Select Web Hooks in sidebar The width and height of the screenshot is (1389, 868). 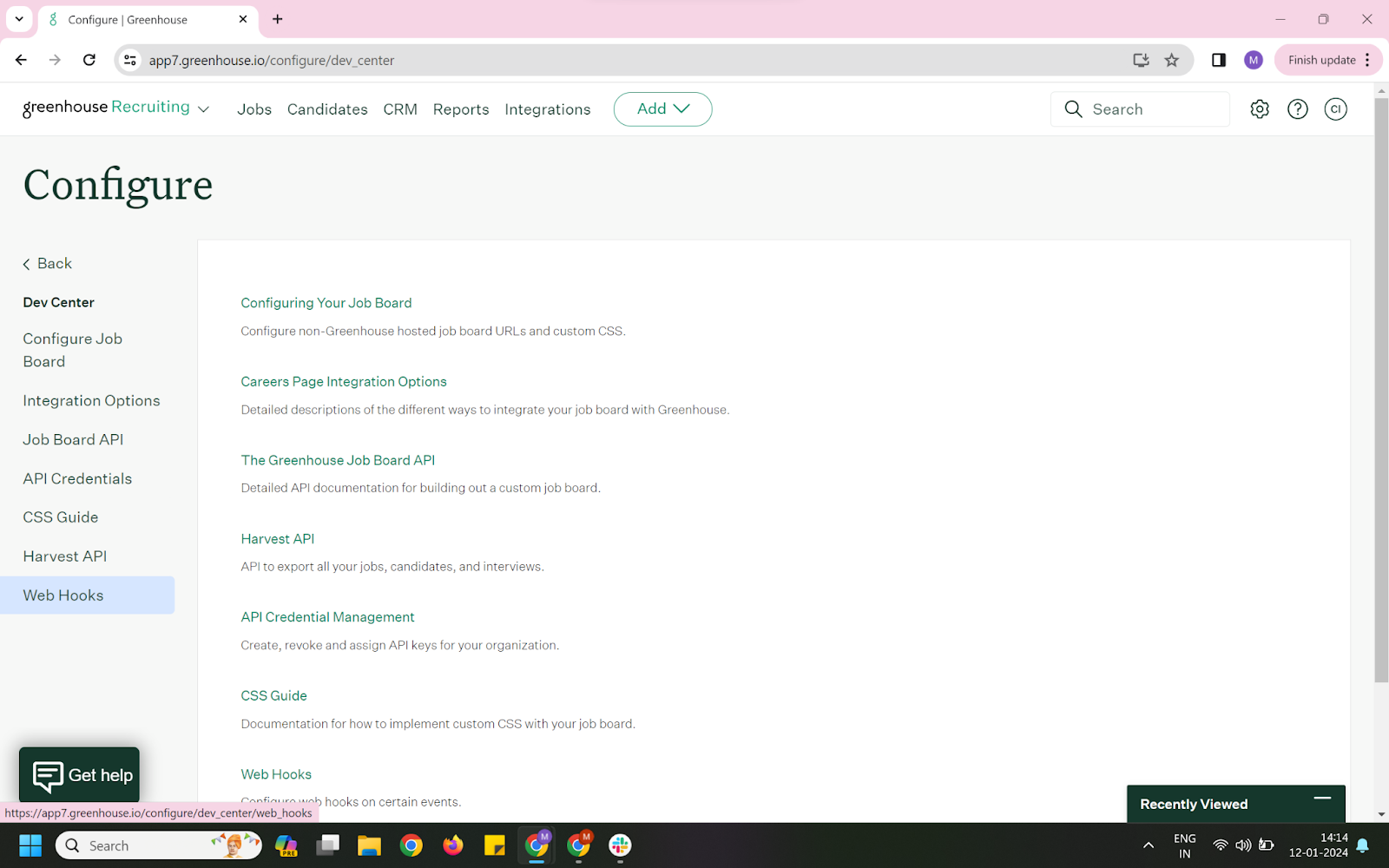point(87,595)
